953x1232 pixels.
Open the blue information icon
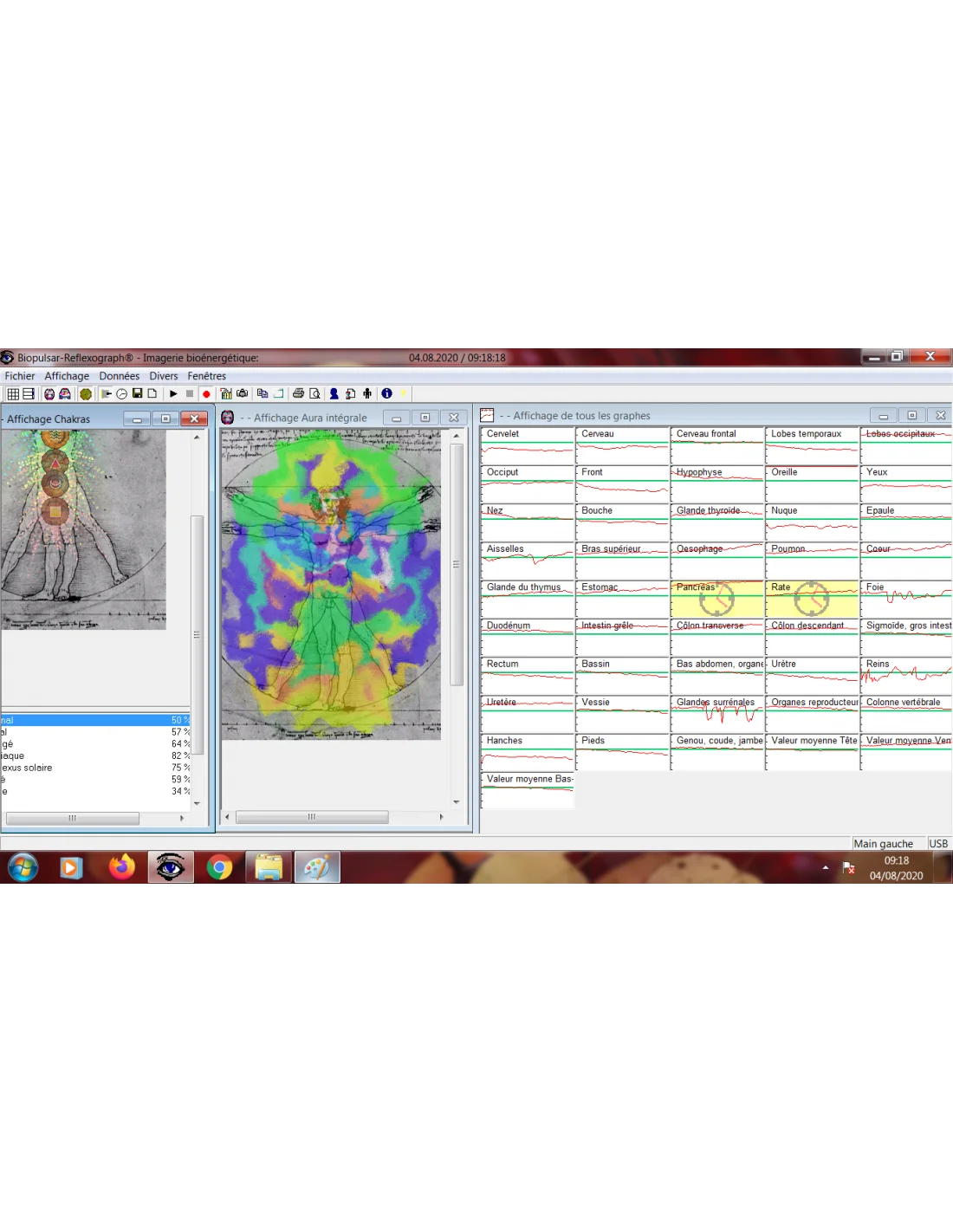[x=386, y=394]
